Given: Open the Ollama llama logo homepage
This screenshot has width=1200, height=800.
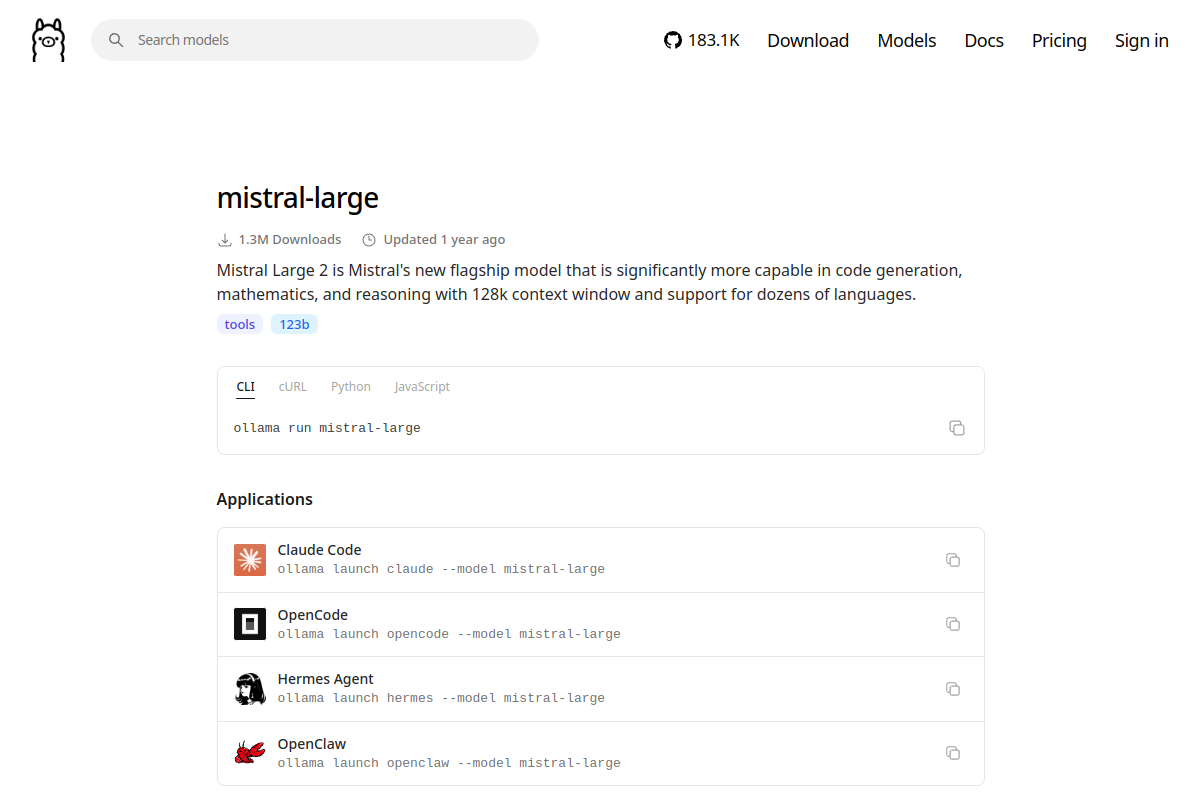Looking at the screenshot, I should tap(48, 40).
